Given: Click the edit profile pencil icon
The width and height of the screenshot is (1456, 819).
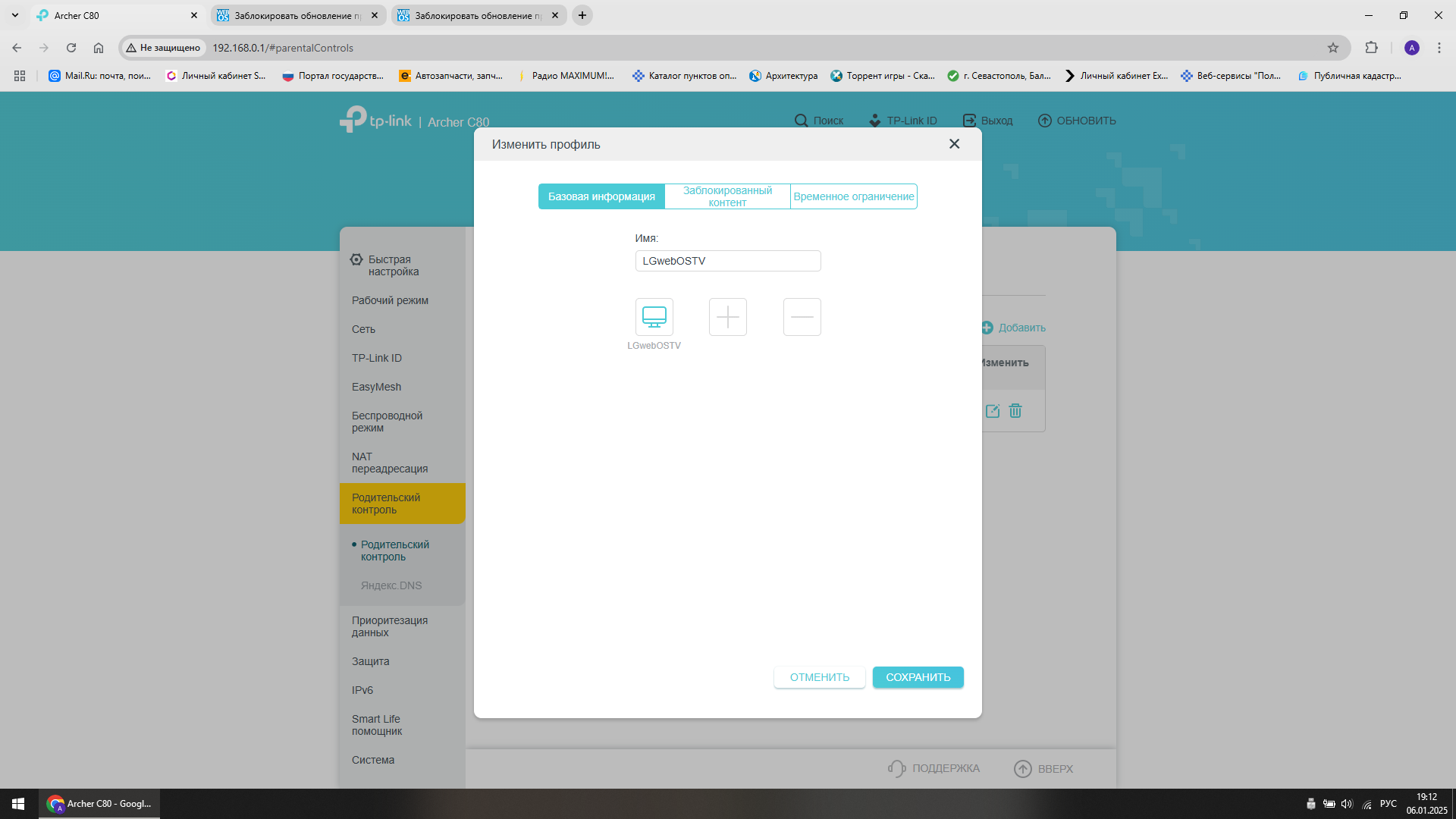Looking at the screenshot, I should coord(992,411).
